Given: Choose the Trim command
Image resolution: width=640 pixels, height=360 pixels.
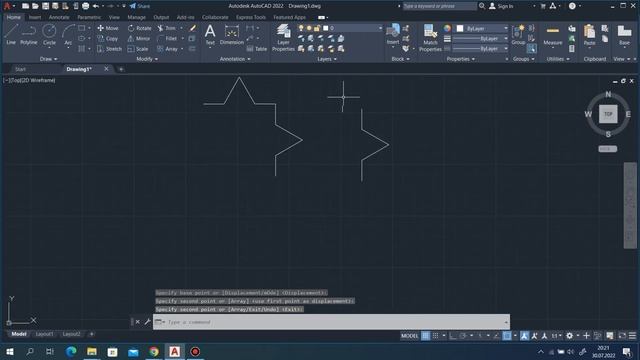Looking at the screenshot, I should click(167, 28).
